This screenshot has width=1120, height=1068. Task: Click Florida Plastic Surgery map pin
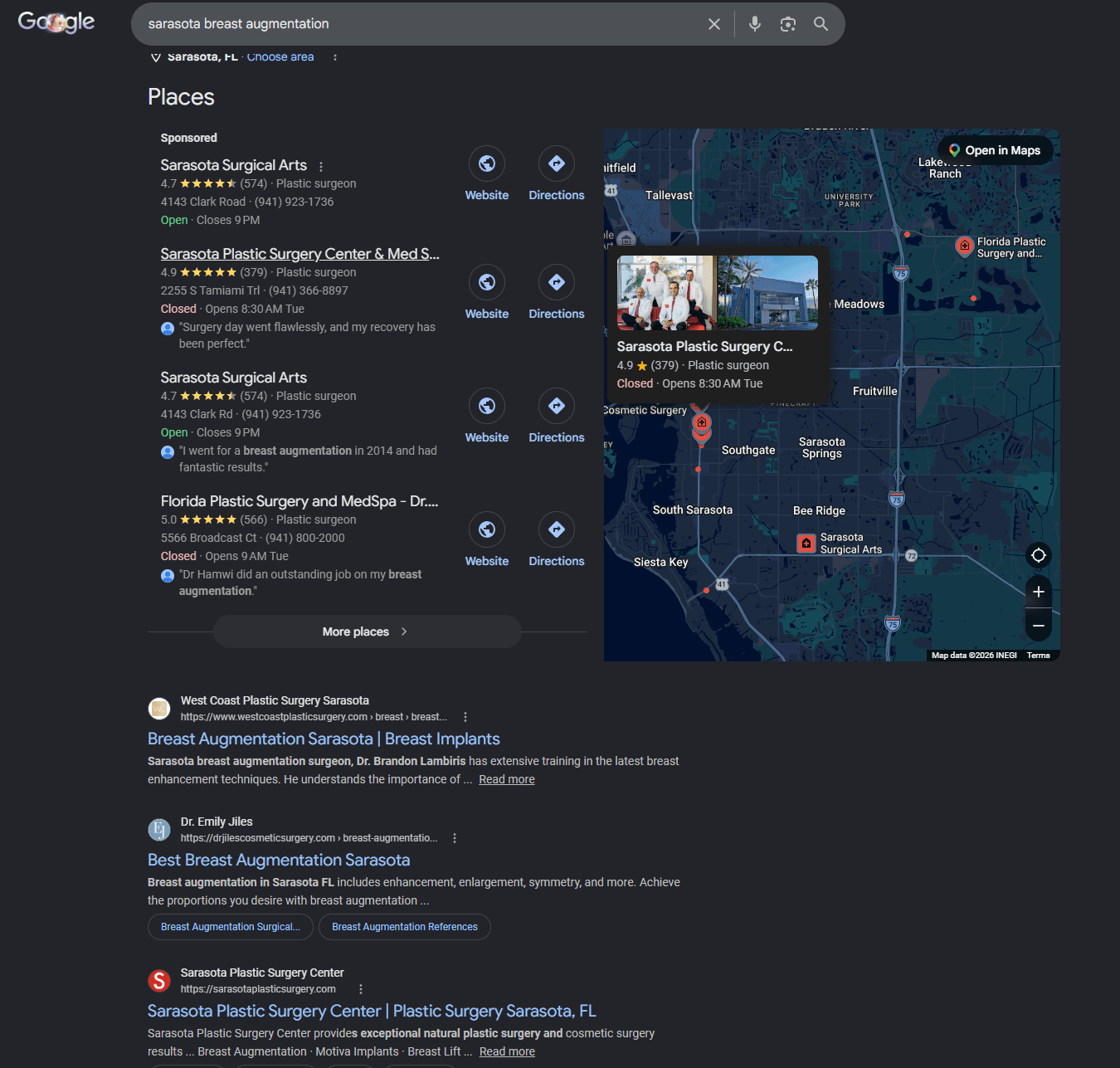tap(964, 246)
